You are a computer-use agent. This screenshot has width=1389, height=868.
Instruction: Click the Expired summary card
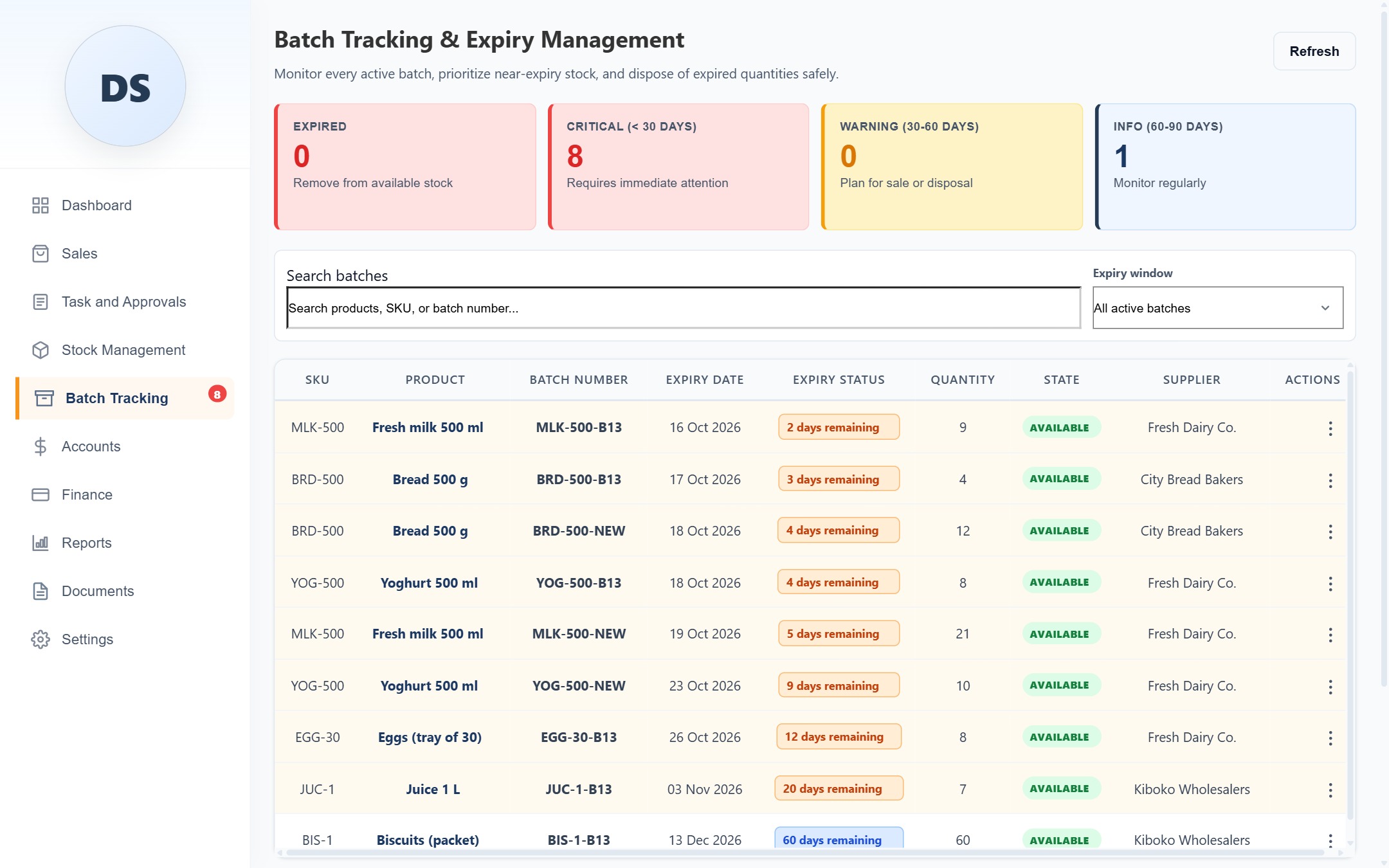click(405, 167)
